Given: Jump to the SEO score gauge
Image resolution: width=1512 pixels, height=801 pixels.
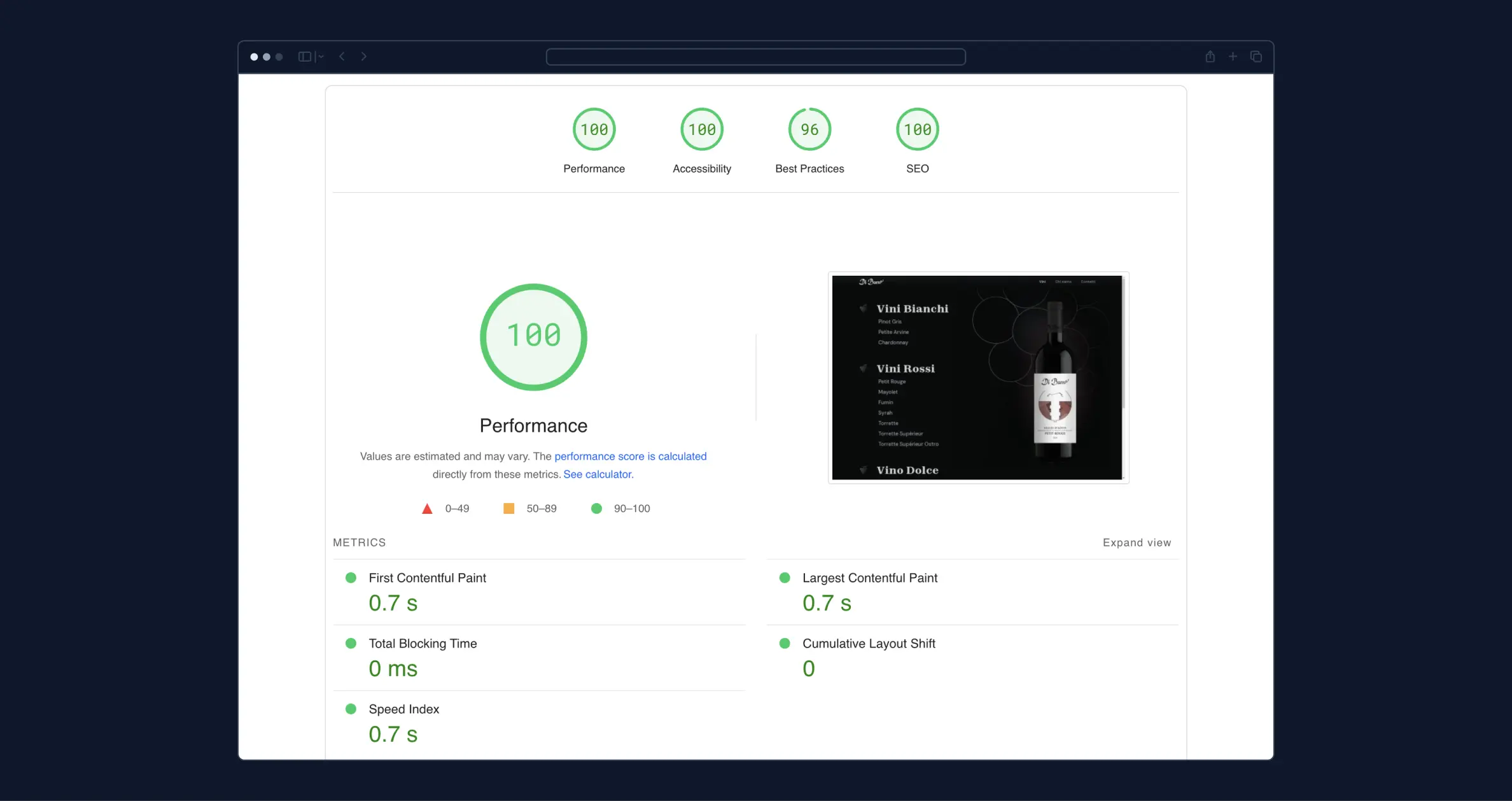Looking at the screenshot, I should 917,130.
